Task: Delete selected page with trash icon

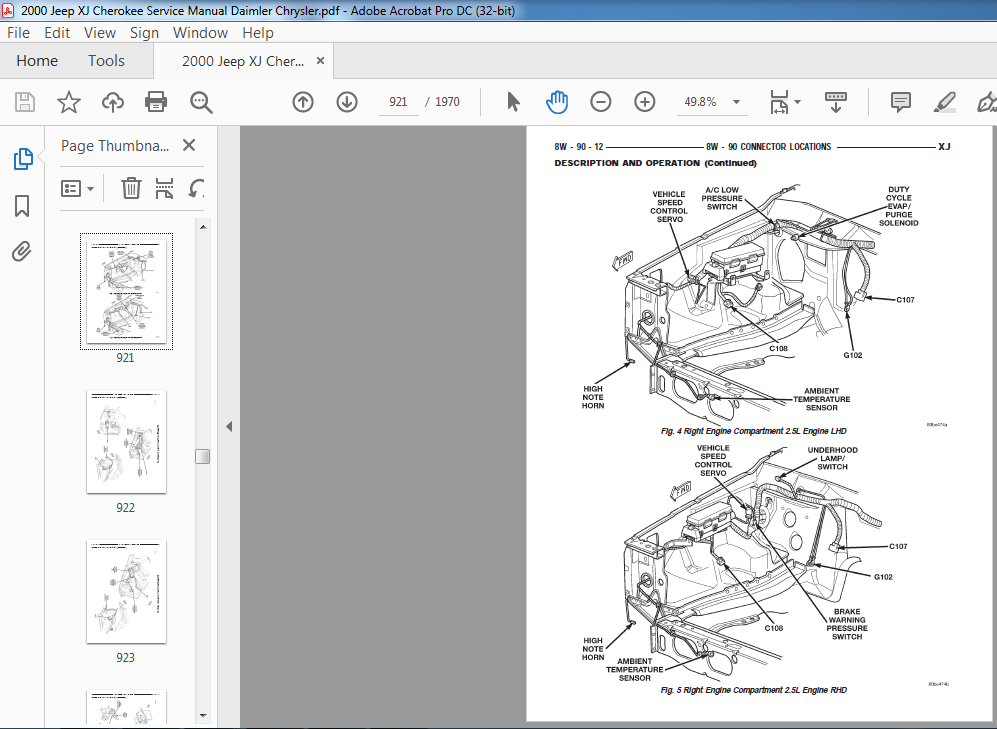Action: pos(131,188)
